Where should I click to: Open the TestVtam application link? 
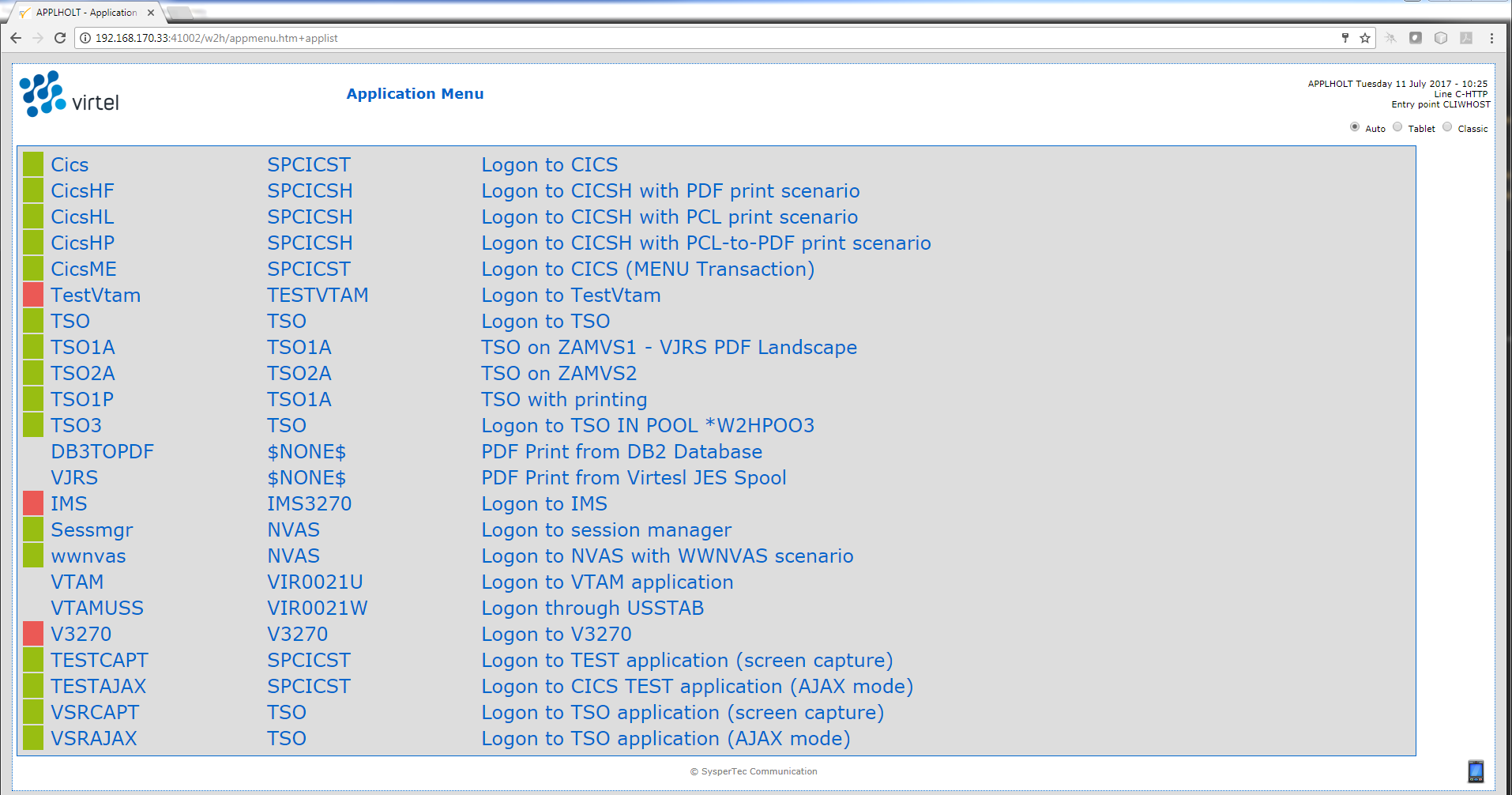pyautogui.click(x=96, y=295)
